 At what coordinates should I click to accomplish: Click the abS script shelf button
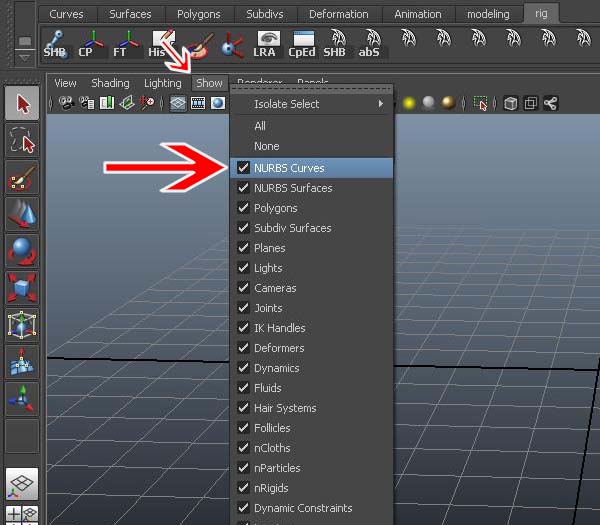[371, 45]
